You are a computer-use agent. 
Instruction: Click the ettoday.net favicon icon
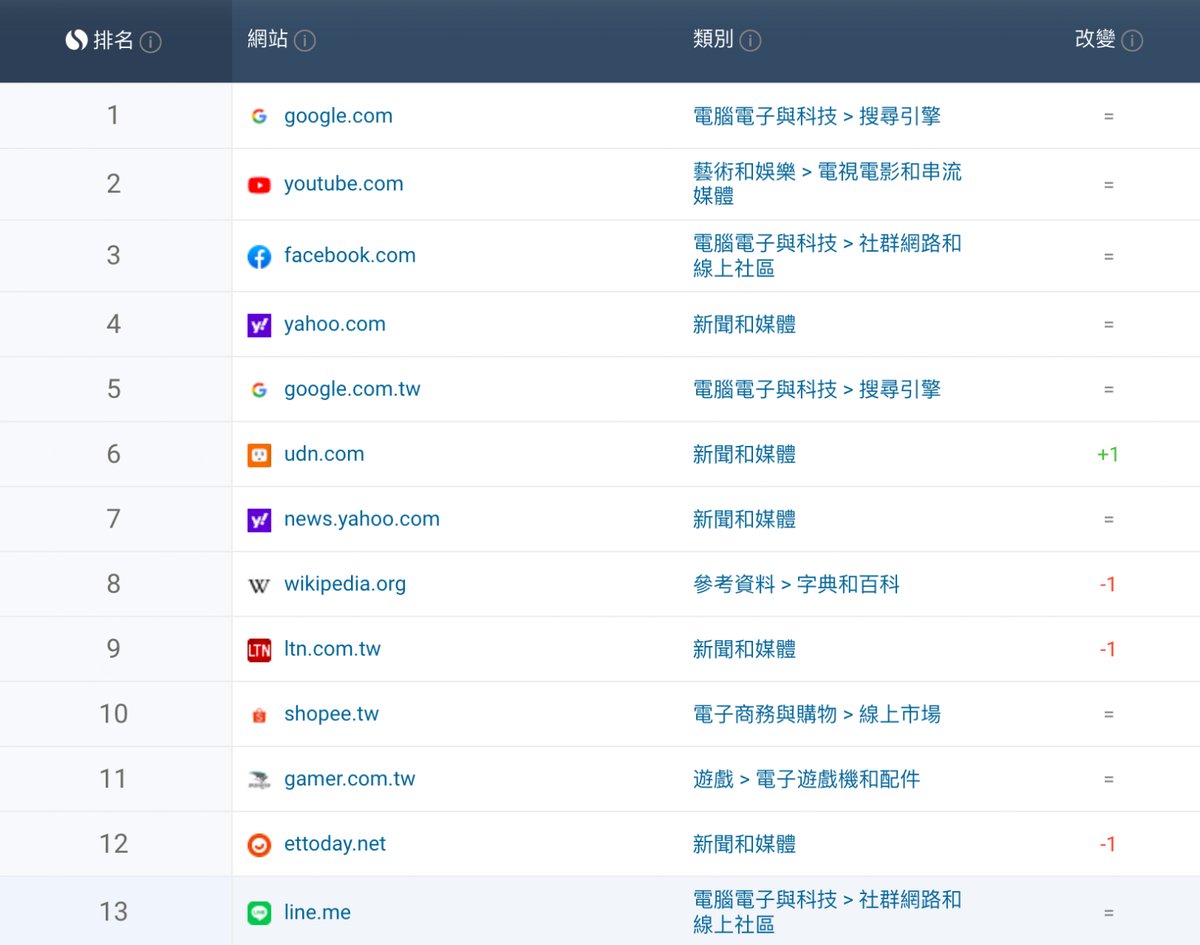(259, 845)
